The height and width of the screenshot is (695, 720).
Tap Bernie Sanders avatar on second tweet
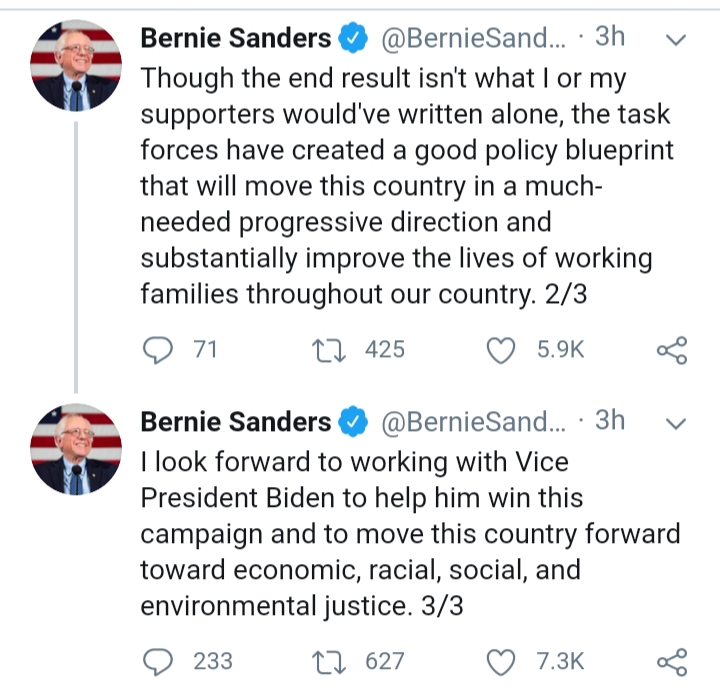point(77,448)
